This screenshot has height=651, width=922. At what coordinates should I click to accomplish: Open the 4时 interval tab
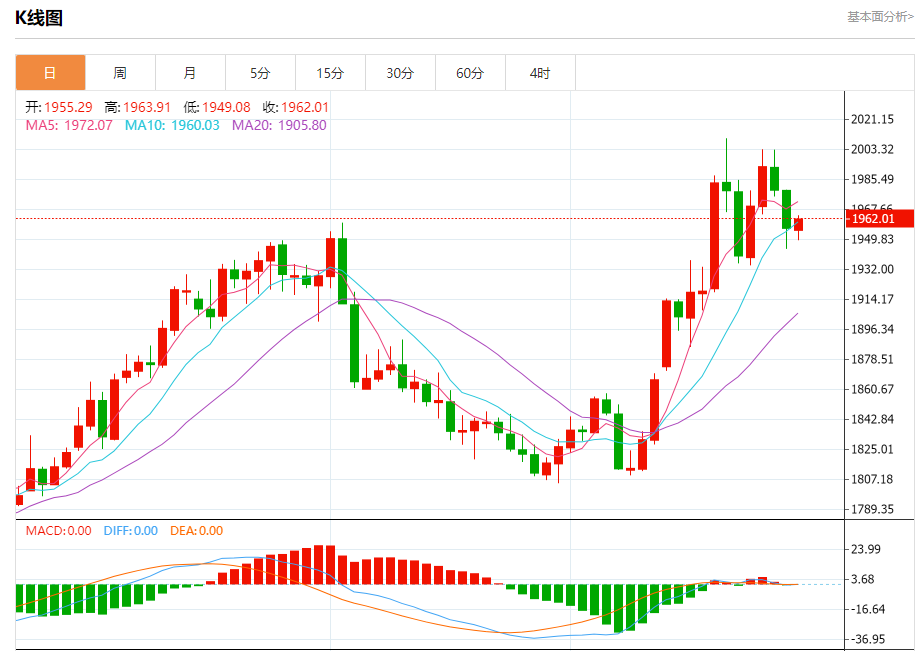point(540,73)
